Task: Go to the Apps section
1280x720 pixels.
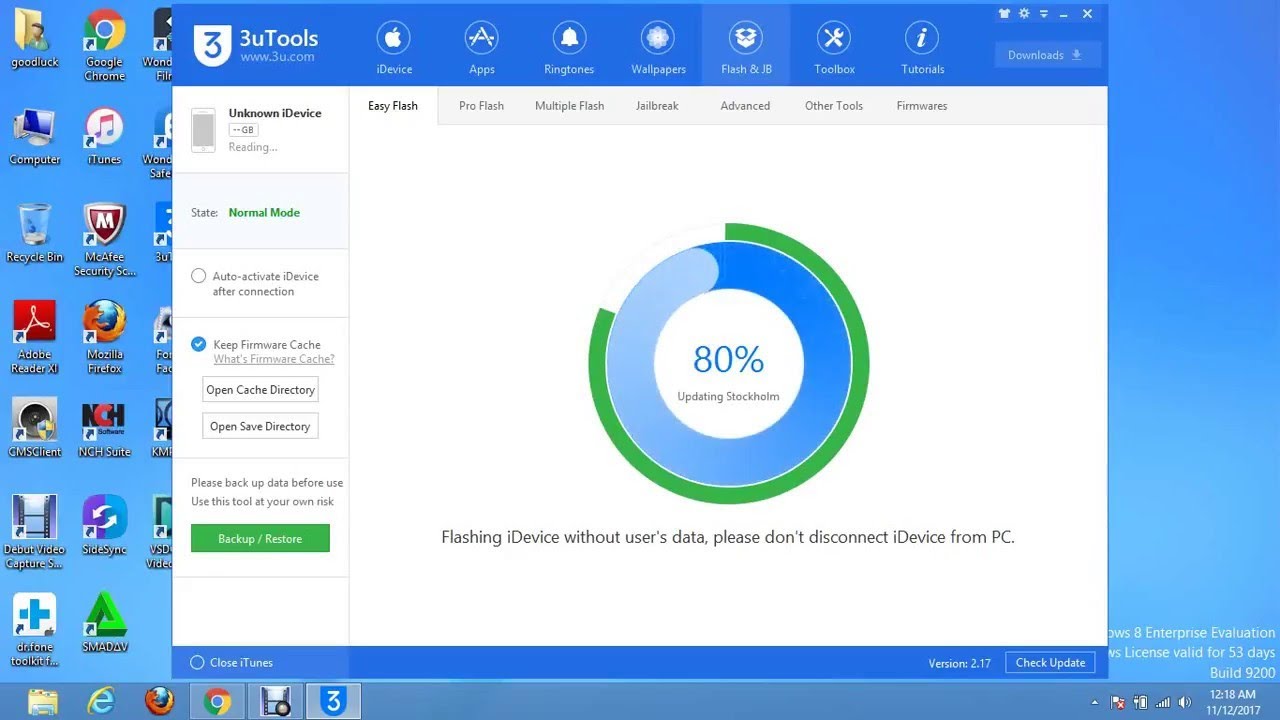Action: click(482, 48)
